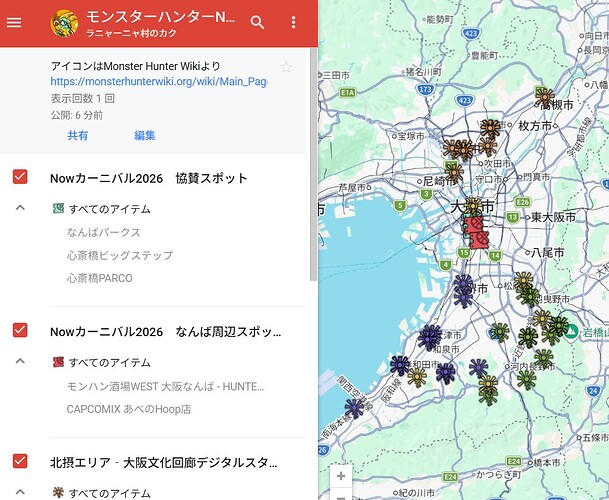The height and width of the screenshot is (500, 609).
Task: Uncheck the Nowカーニバル2026 協賛スポット layer
Action: pos(20,176)
